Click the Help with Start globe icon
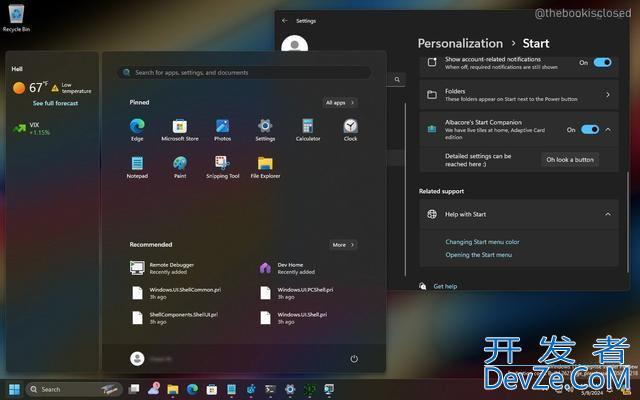Viewport: 640px width, 400px height. (432, 214)
